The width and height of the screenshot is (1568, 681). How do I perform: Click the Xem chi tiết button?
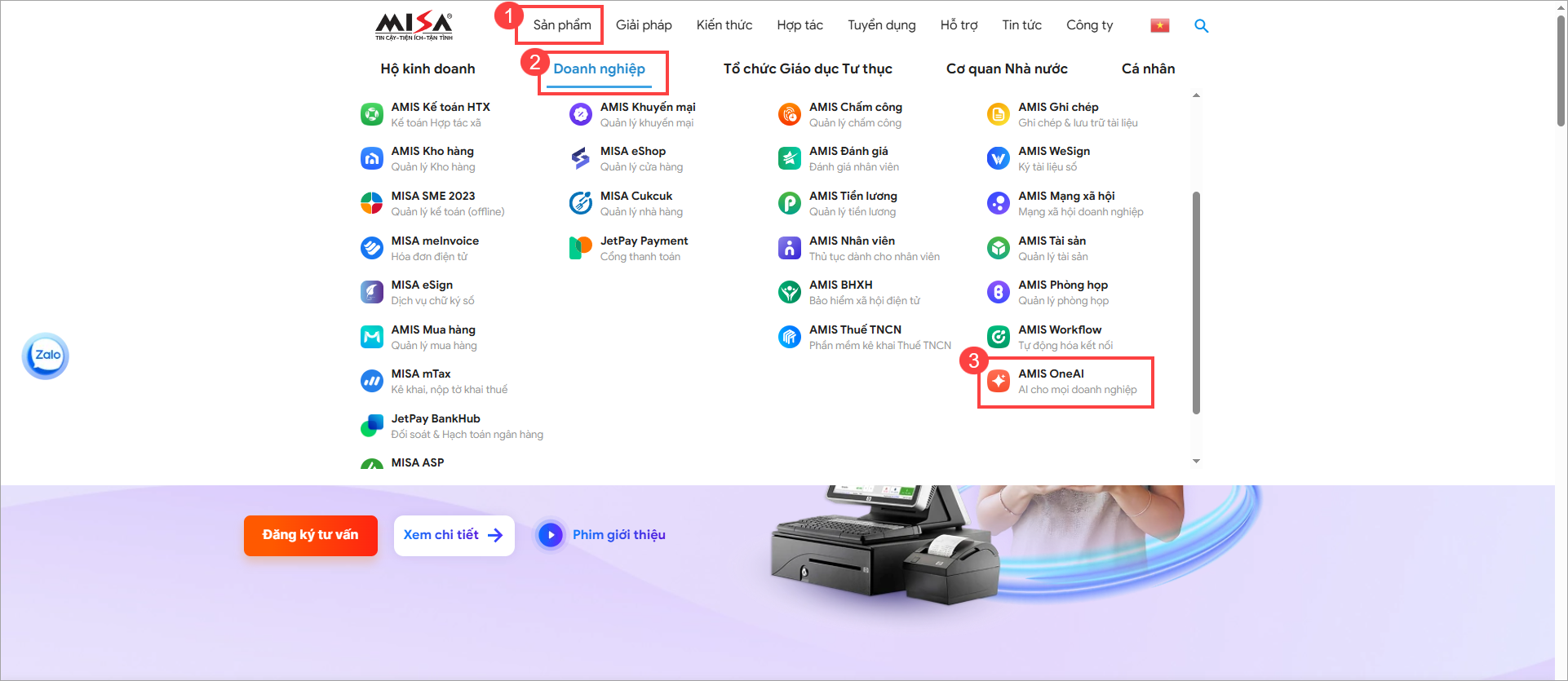point(454,535)
